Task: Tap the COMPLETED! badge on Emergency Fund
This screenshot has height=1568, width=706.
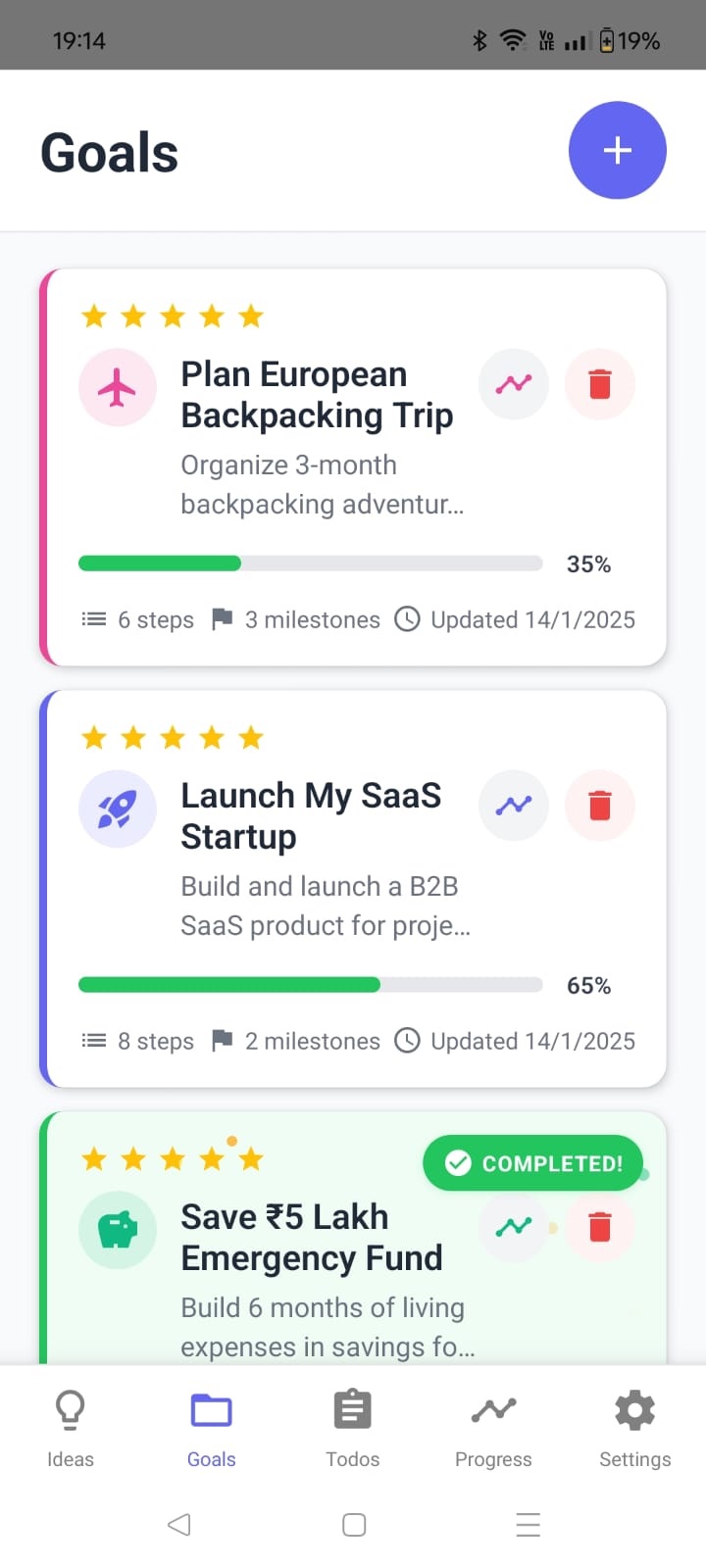Action: [532, 1163]
